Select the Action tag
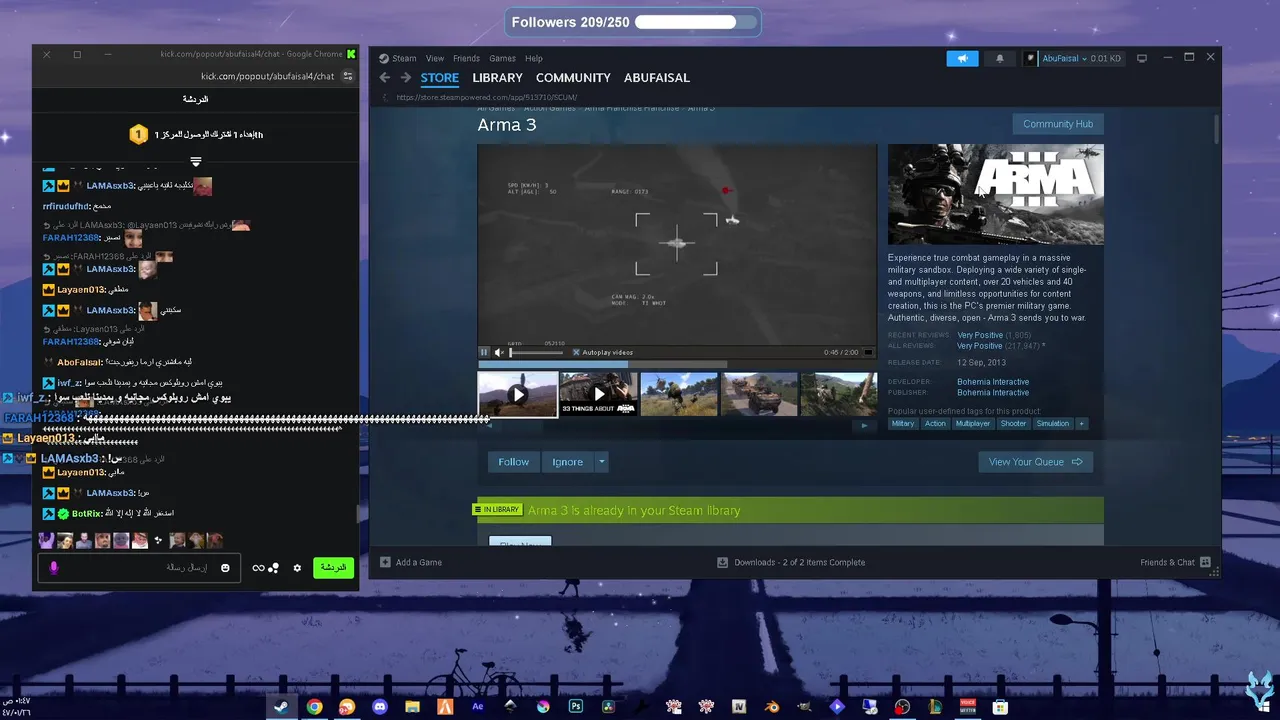The width and height of the screenshot is (1280, 720). pyautogui.click(x=935, y=424)
